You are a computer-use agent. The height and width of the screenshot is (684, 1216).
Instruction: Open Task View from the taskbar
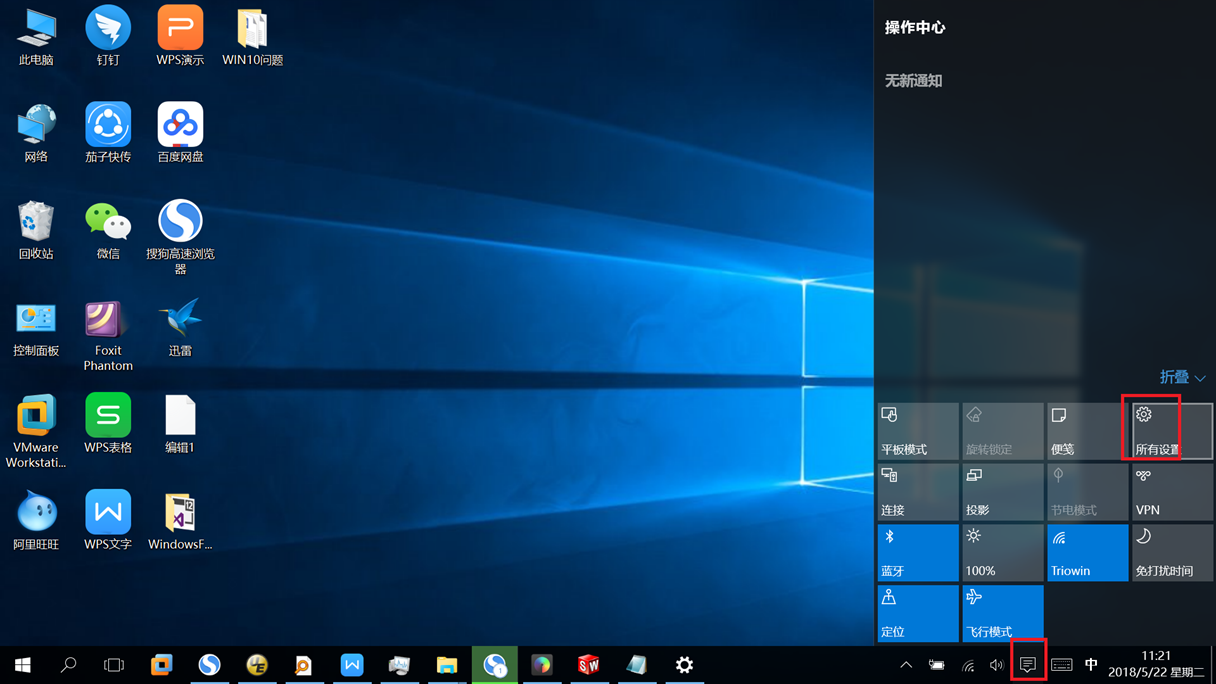[114, 665]
